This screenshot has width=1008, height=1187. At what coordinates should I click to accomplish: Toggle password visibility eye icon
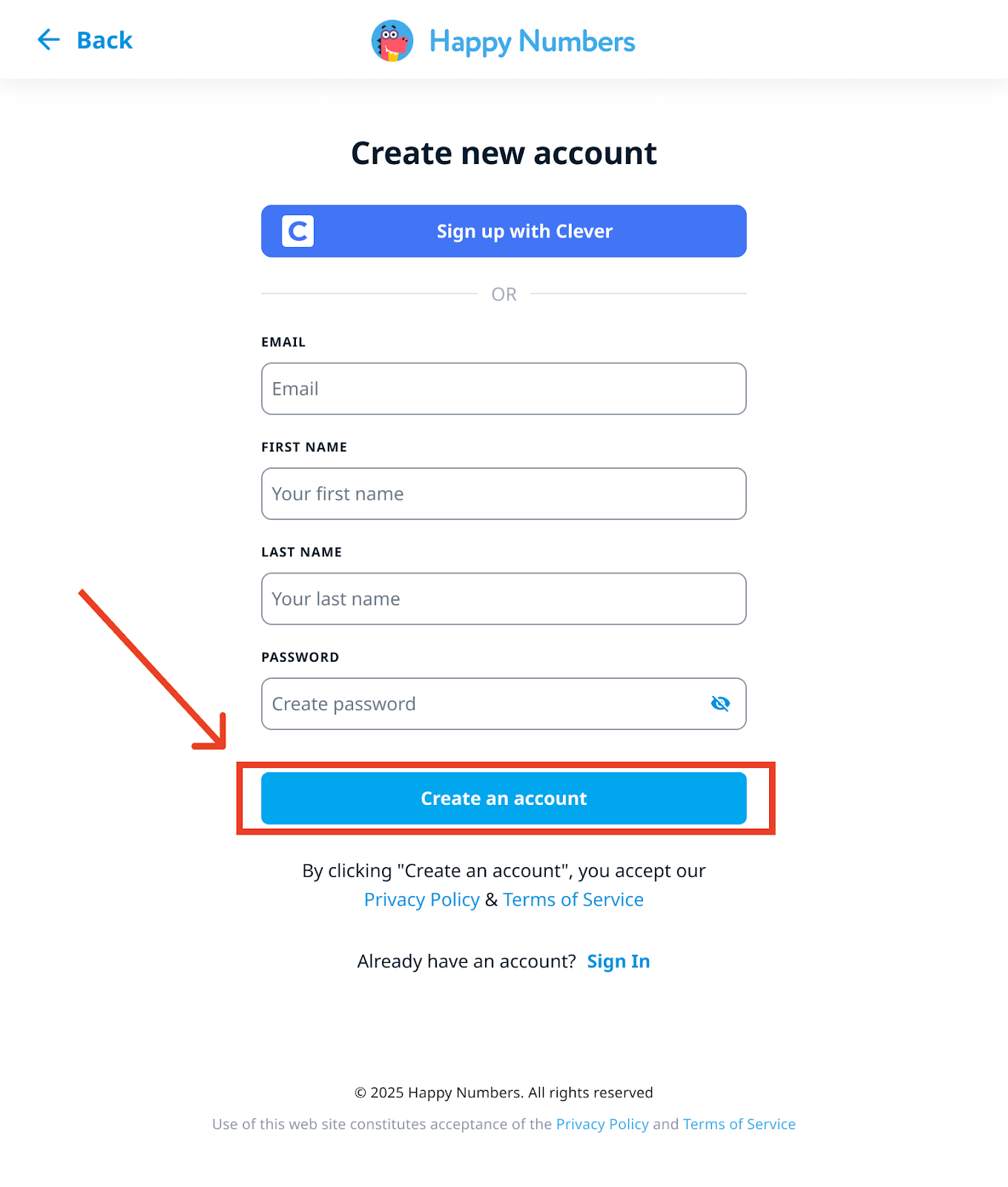(720, 703)
